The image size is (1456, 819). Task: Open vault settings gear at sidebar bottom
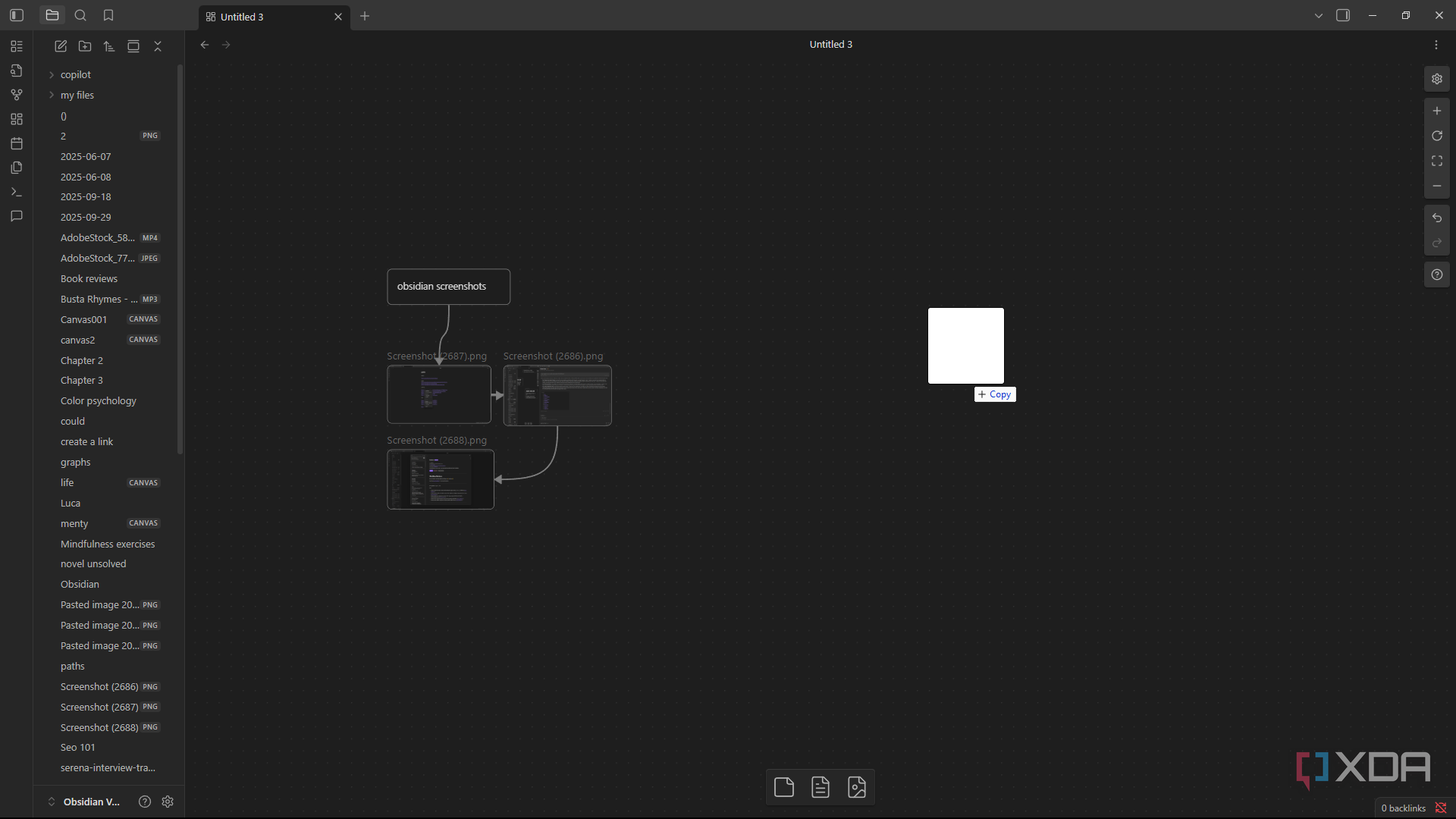pyautogui.click(x=168, y=802)
